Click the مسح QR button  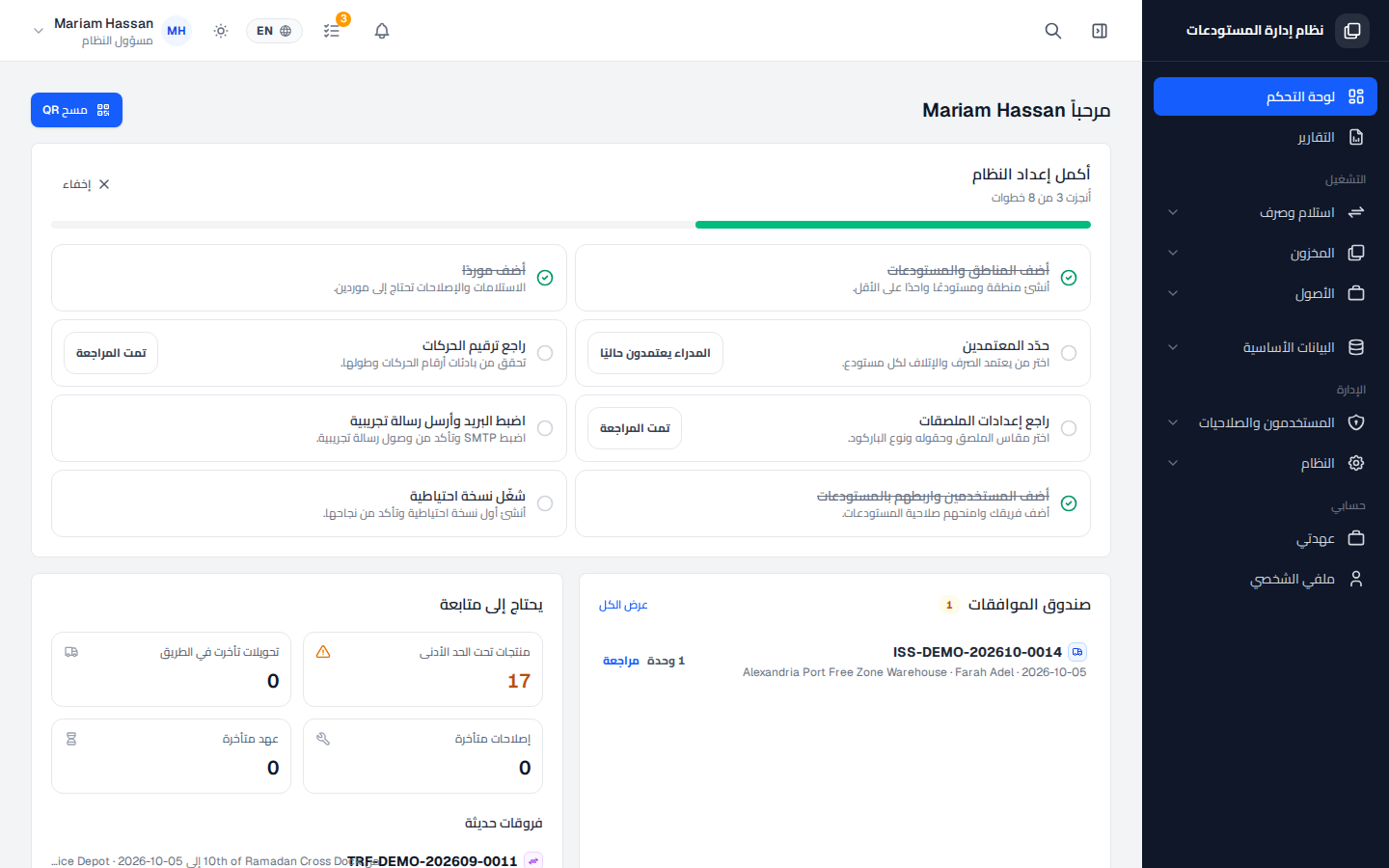click(76, 110)
